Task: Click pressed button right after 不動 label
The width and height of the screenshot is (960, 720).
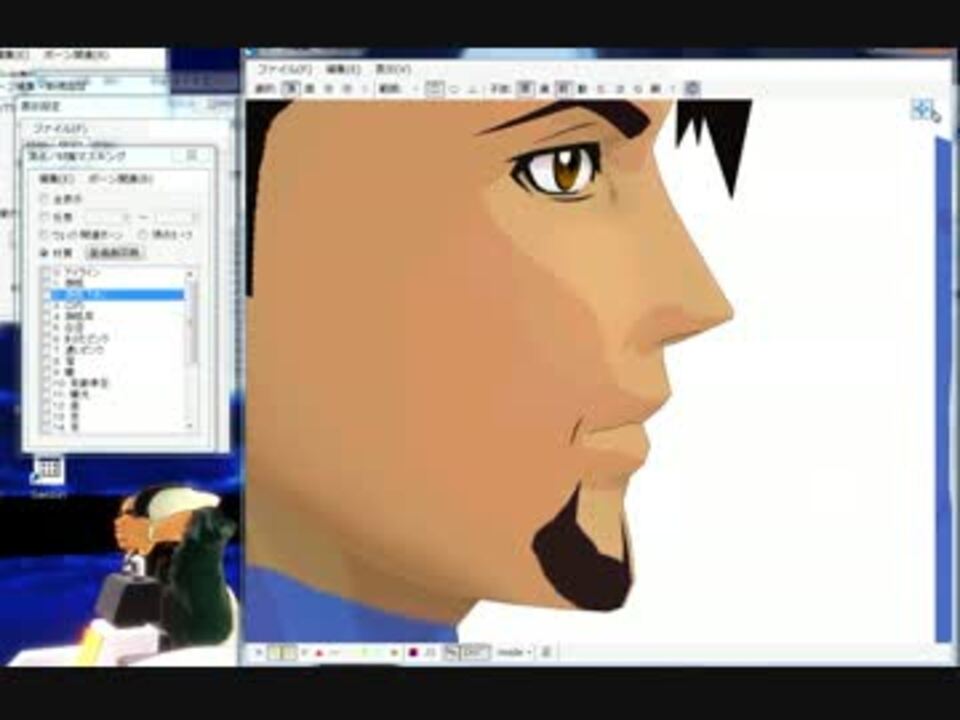Action: [x=525, y=89]
